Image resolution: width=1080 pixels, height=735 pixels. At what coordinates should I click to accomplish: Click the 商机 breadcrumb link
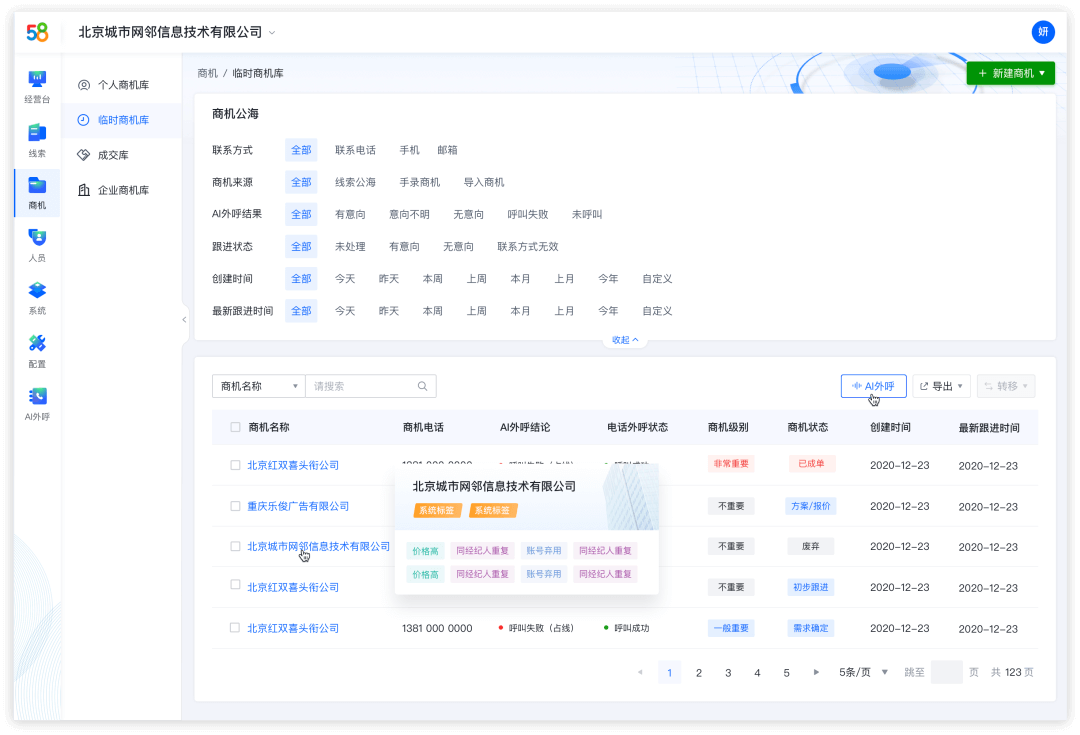coord(207,73)
